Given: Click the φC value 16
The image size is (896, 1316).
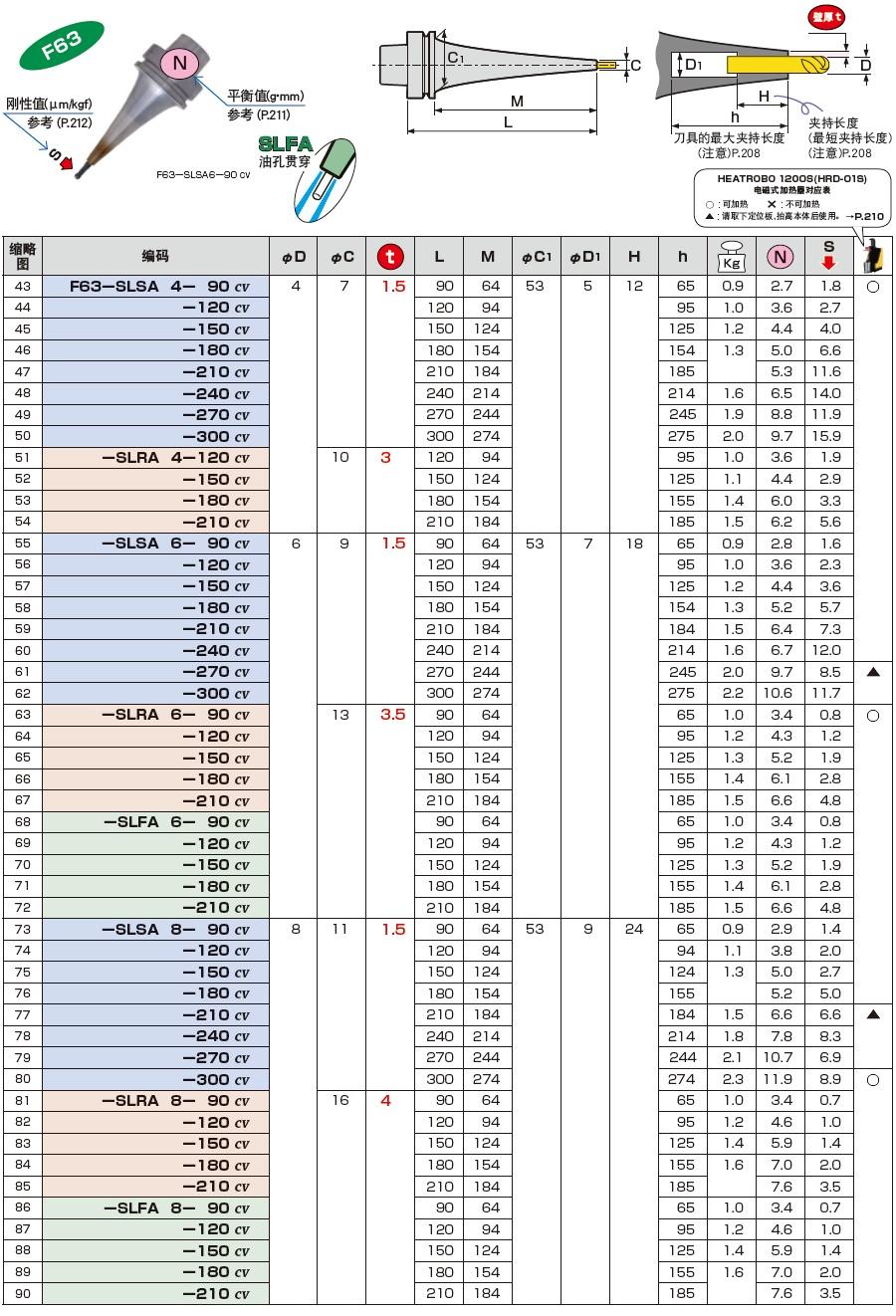Looking at the screenshot, I should (x=340, y=1100).
